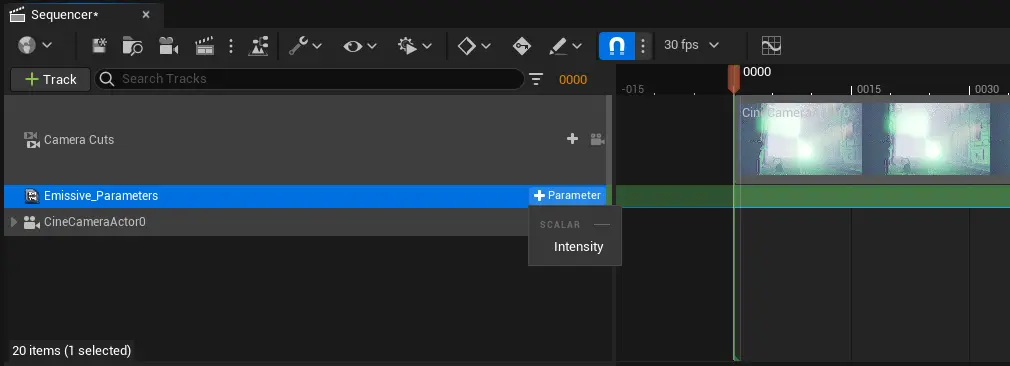Click the green Emissive_Parameters section bar
This screenshot has width=1010, height=366.
click(872, 196)
